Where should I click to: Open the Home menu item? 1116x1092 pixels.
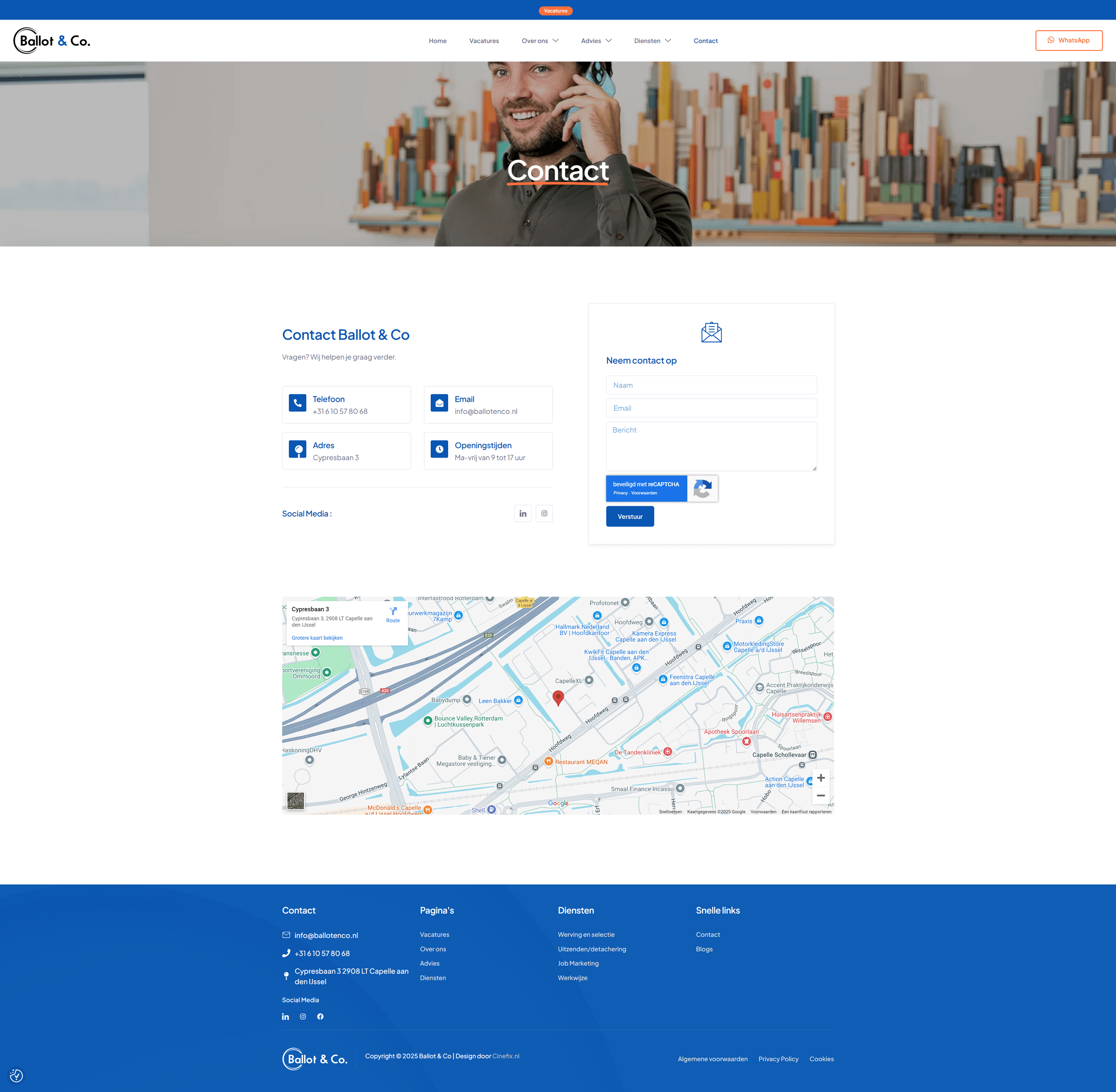437,41
